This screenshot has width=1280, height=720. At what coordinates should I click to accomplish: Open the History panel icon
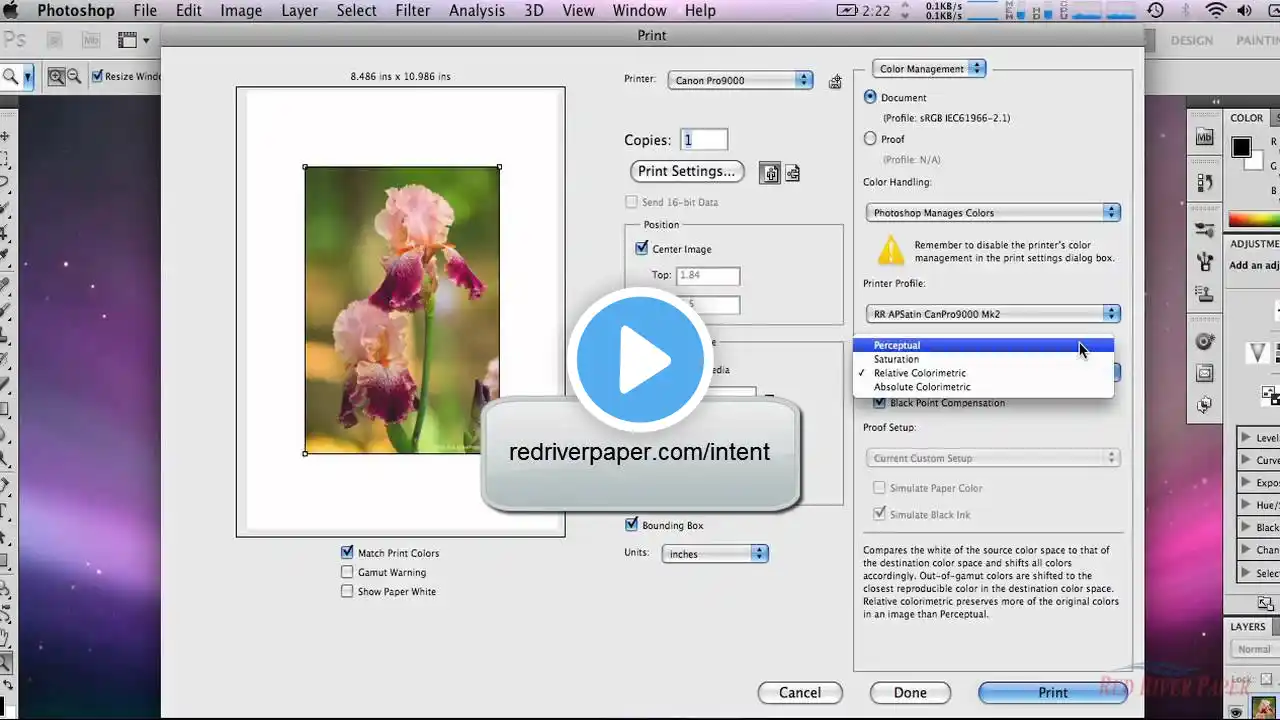coord(1205,183)
